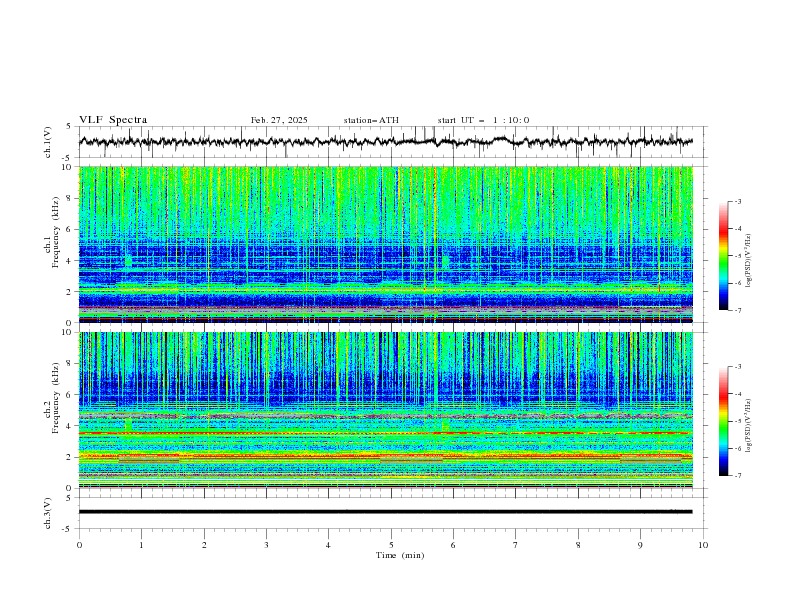Click the "ch.1(V)" axis label

(x=48, y=142)
